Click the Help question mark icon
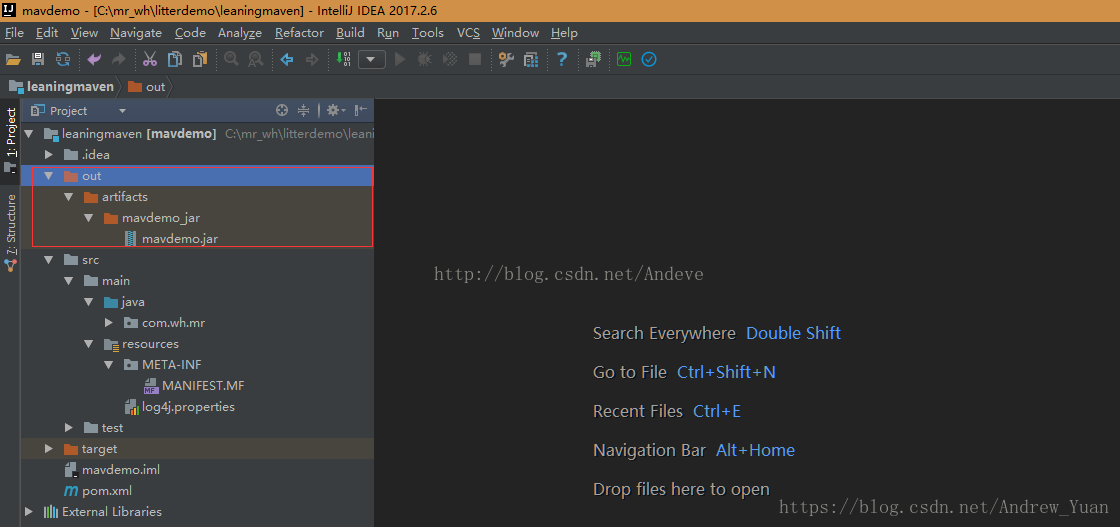Viewport: 1120px width, 527px height. (x=562, y=59)
